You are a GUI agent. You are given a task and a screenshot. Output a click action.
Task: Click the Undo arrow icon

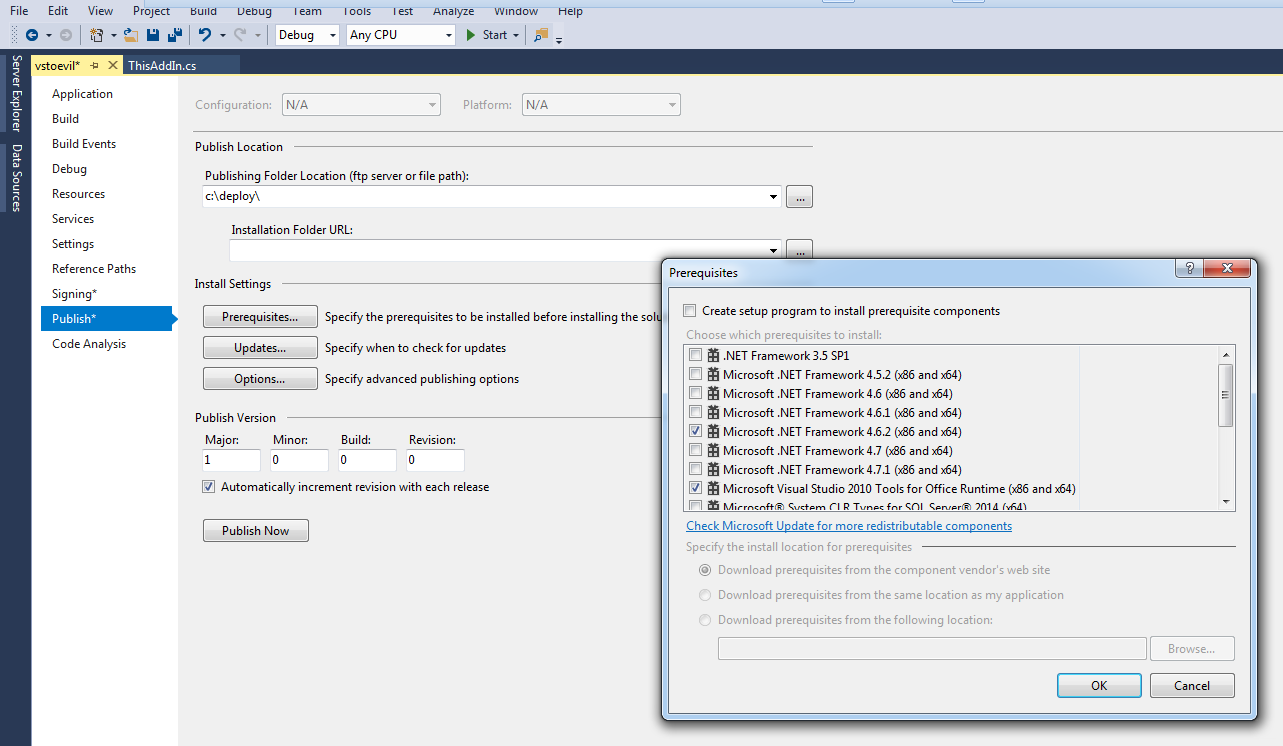click(x=205, y=35)
